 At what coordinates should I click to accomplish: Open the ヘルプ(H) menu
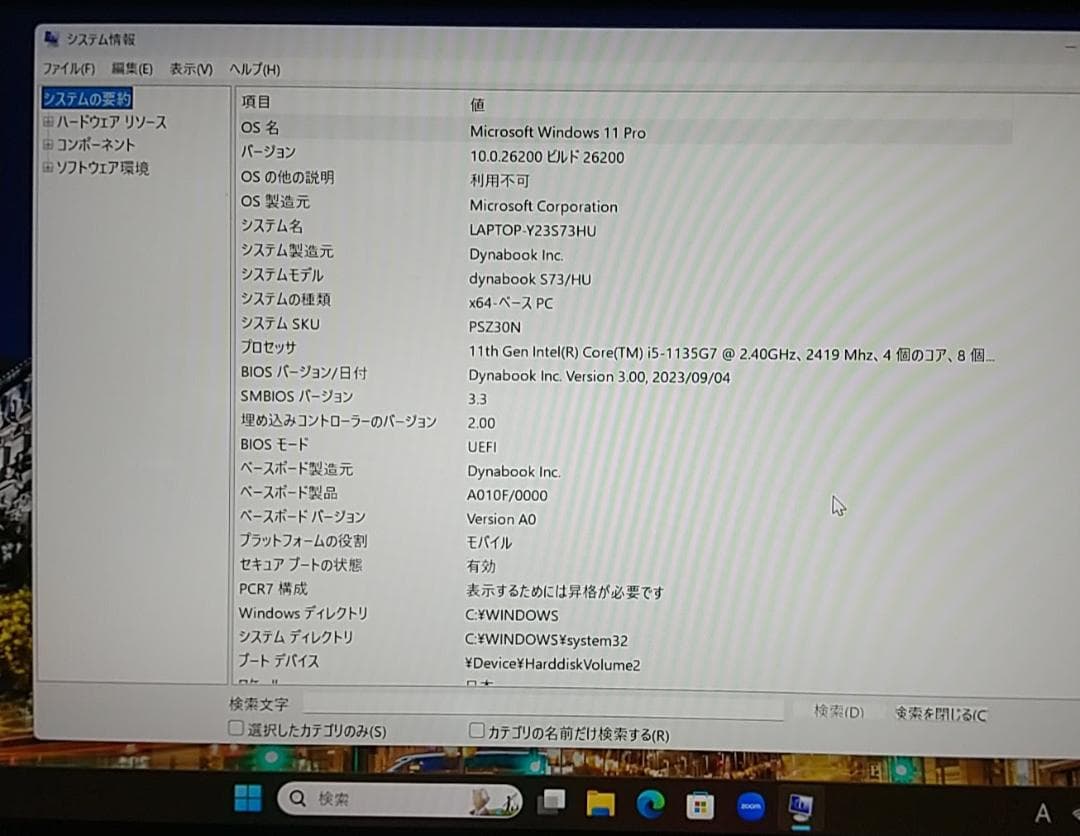pos(253,70)
